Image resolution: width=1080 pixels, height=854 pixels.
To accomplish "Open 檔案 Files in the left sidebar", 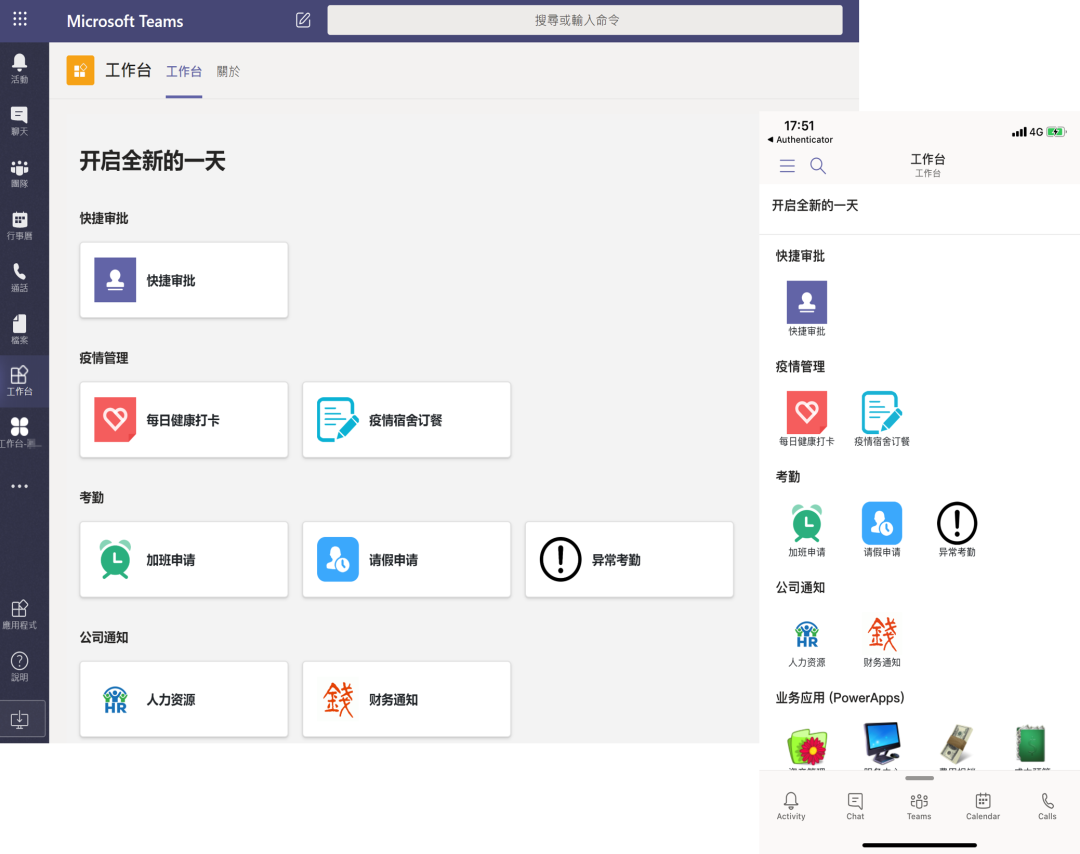I will 20,329.
